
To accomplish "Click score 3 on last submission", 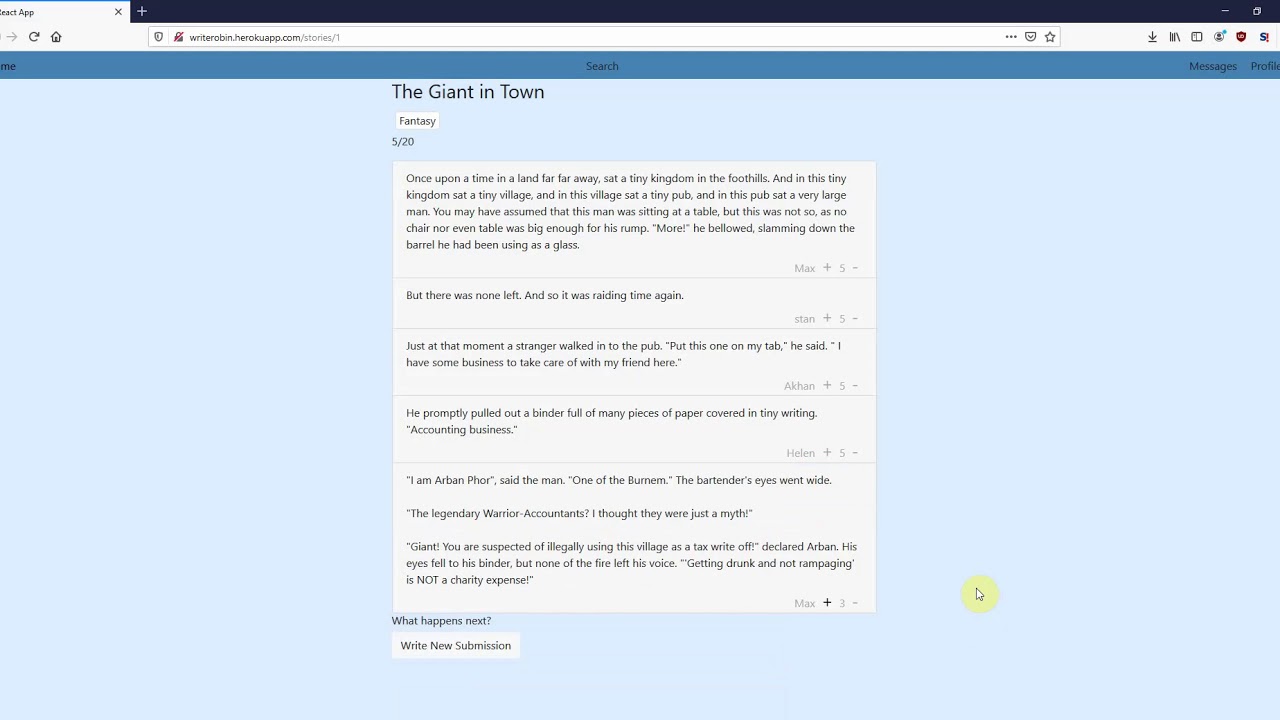I will 842,603.
